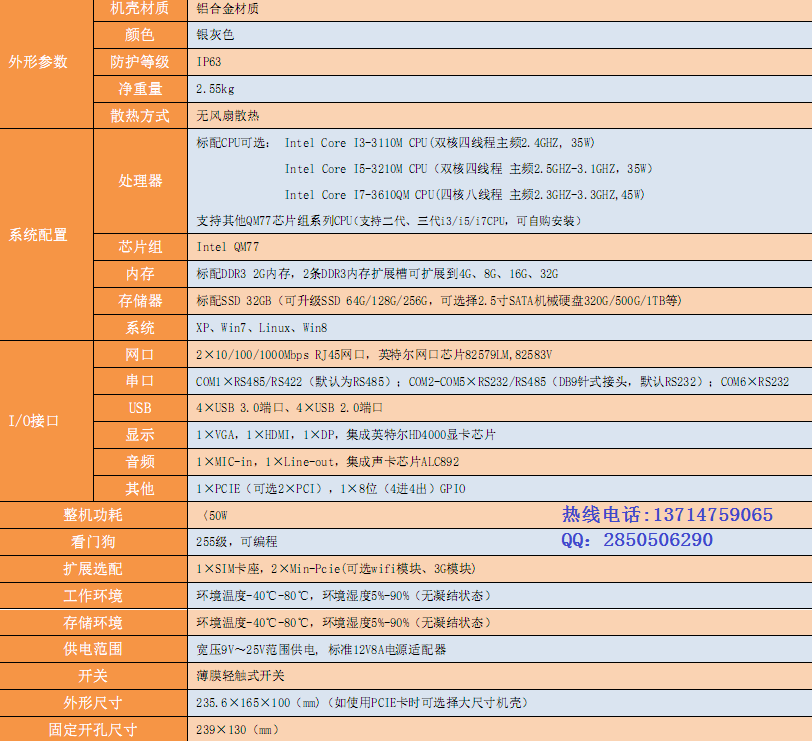Select the 外形参数 category cell
Screen dimensions: 812x741
tap(39, 61)
